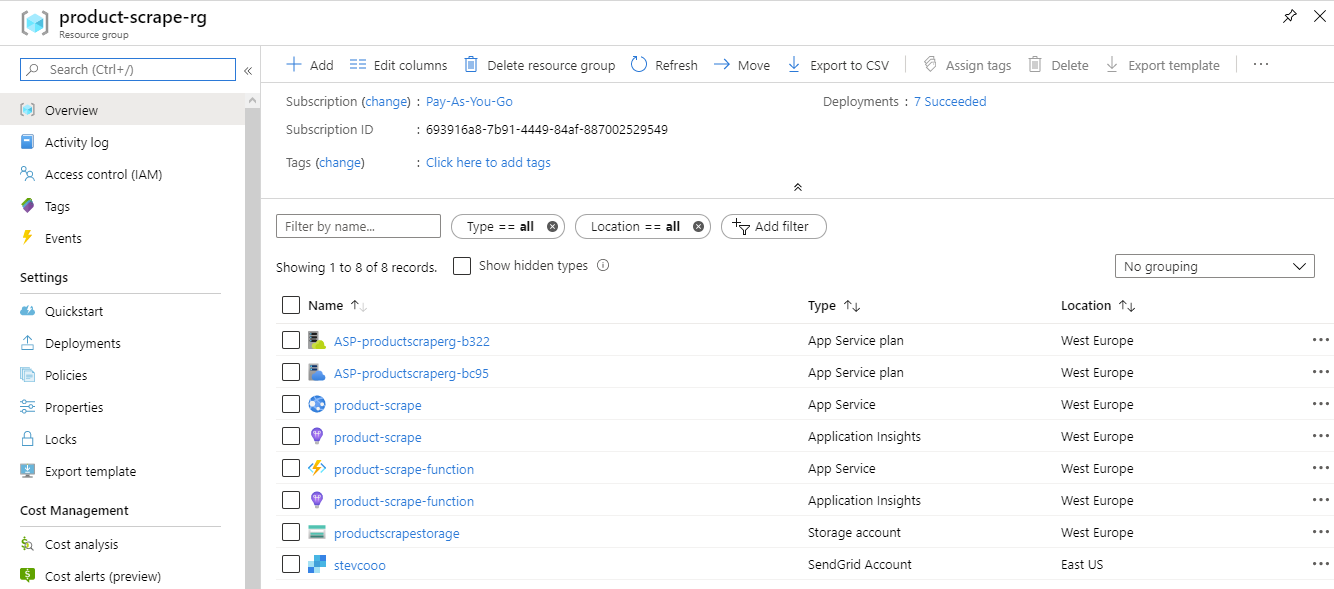
Task: Click Assign tags in toolbar
Action: pyautogui.click(x=966, y=65)
